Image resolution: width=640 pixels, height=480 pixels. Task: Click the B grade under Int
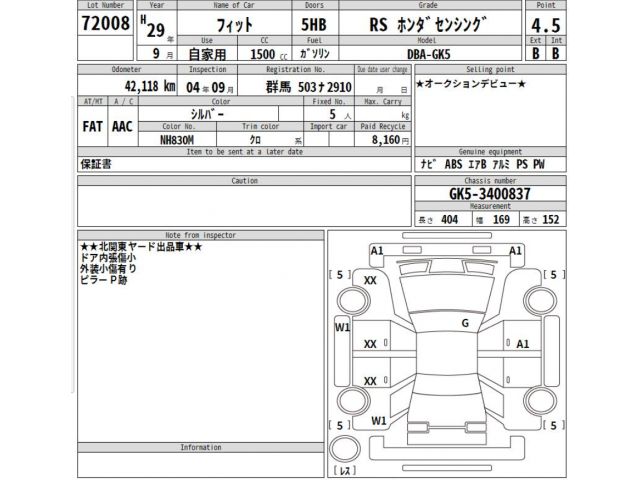(556, 53)
